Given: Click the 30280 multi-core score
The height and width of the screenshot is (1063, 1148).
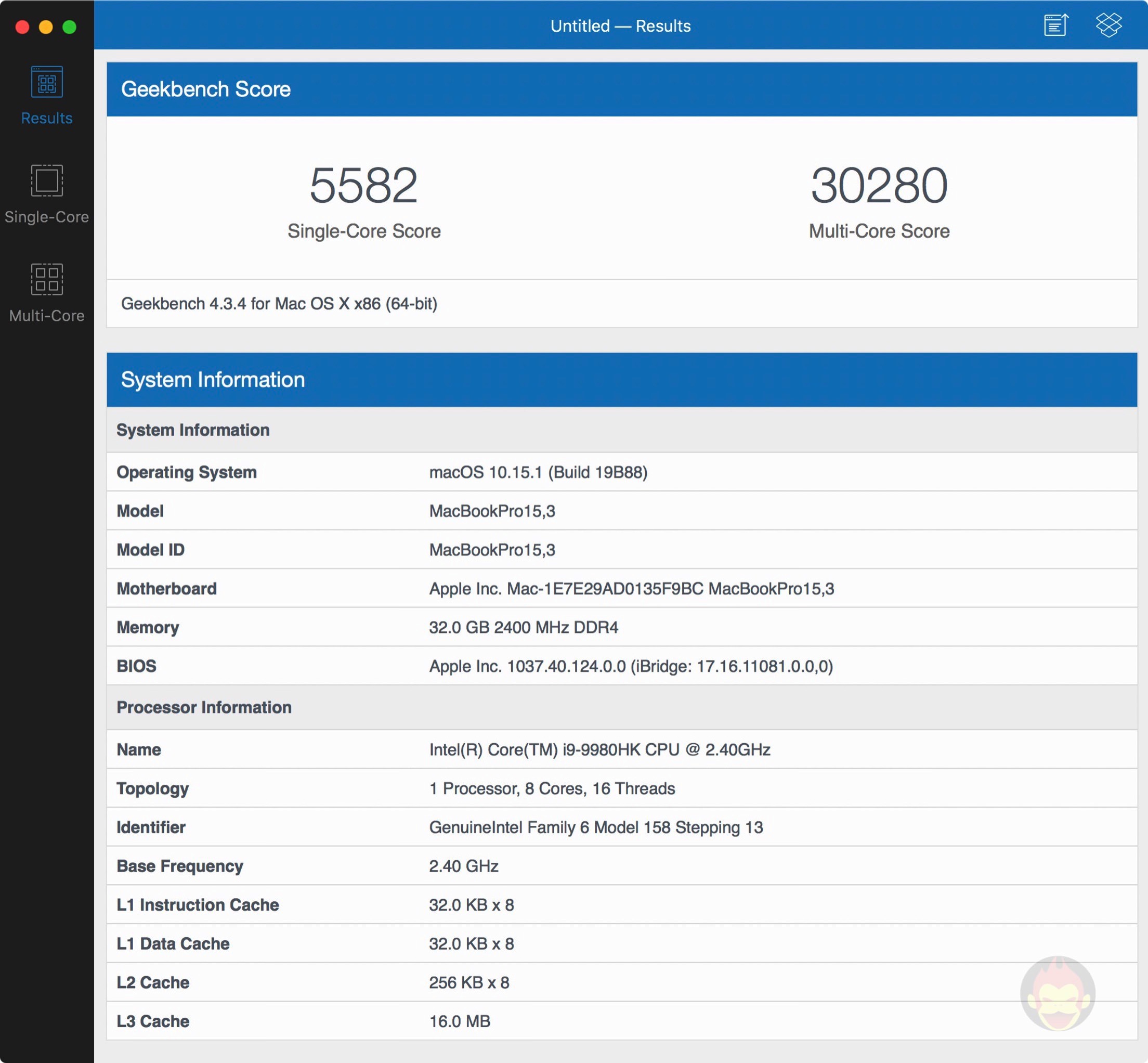Looking at the screenshot, I should (879, 185).
